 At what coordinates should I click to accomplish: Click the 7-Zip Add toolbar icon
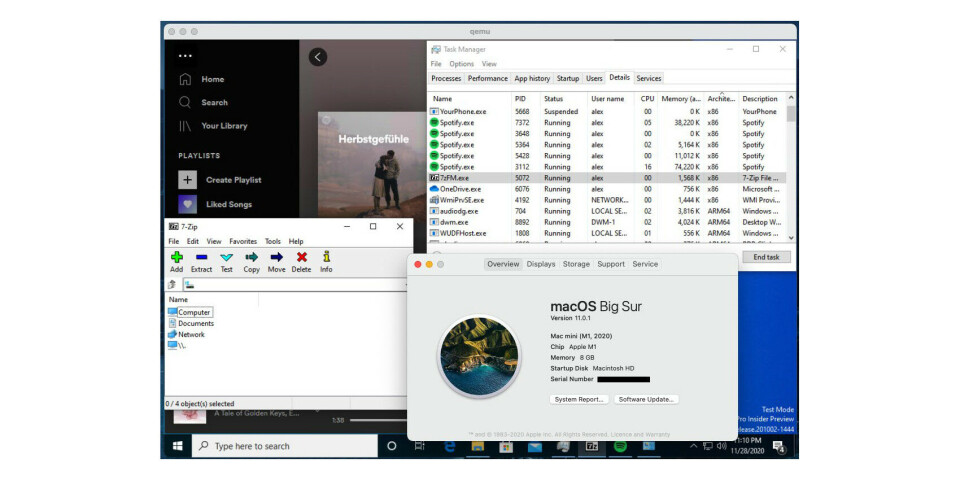coord(176,257)
